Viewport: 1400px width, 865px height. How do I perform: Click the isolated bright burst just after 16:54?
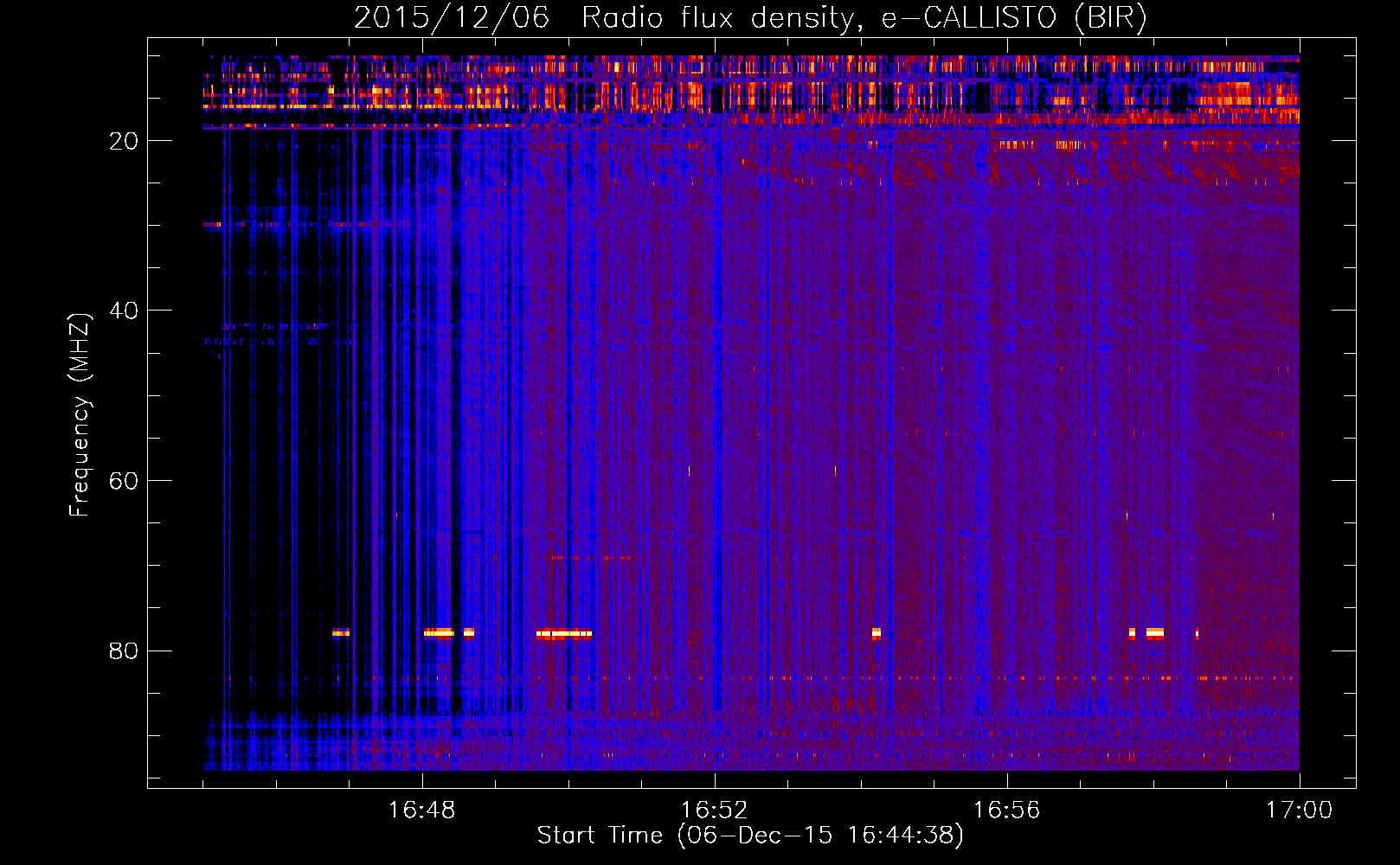pos(876,633)
